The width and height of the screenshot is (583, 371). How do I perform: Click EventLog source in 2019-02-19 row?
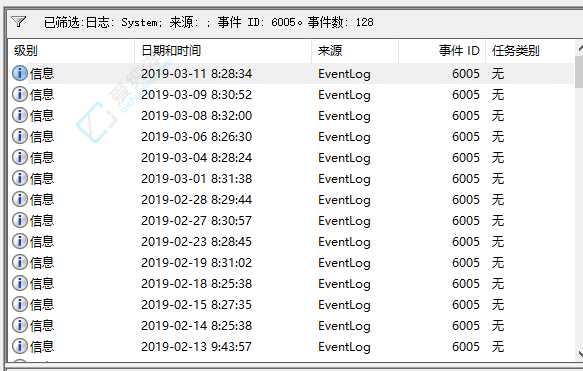tap(344, 264)
